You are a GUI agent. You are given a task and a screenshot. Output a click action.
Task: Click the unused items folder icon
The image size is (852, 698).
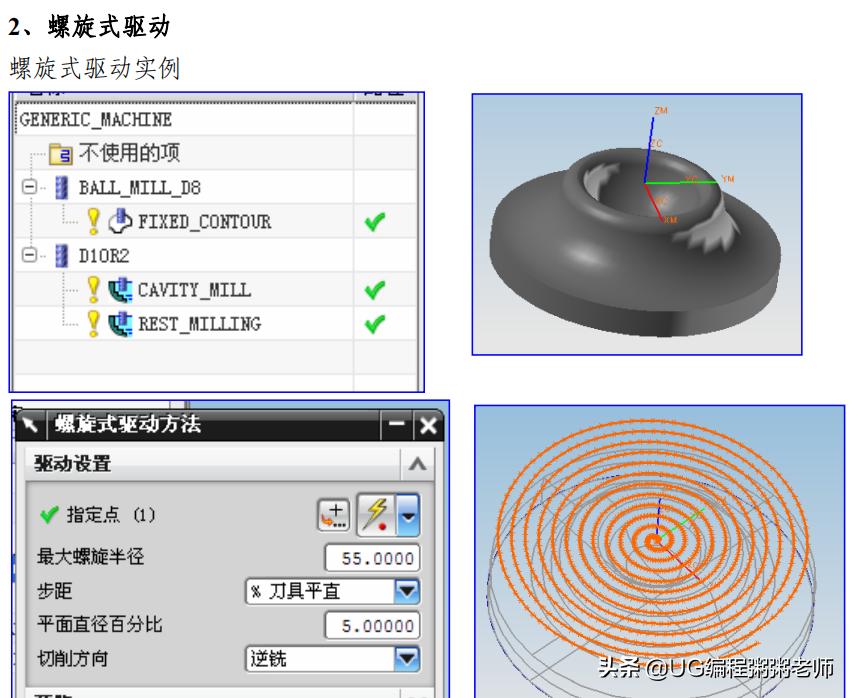(x=61, y=154)
